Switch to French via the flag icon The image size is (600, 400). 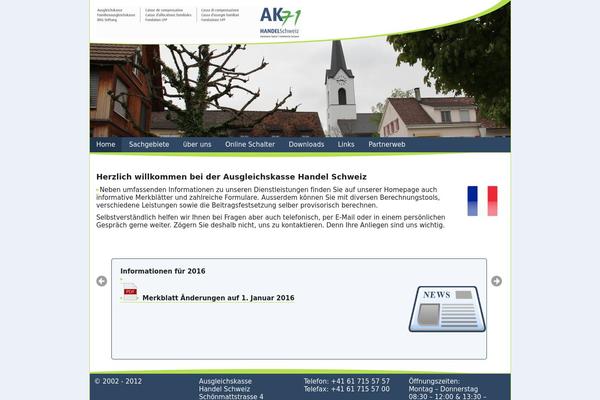(483, 201)
